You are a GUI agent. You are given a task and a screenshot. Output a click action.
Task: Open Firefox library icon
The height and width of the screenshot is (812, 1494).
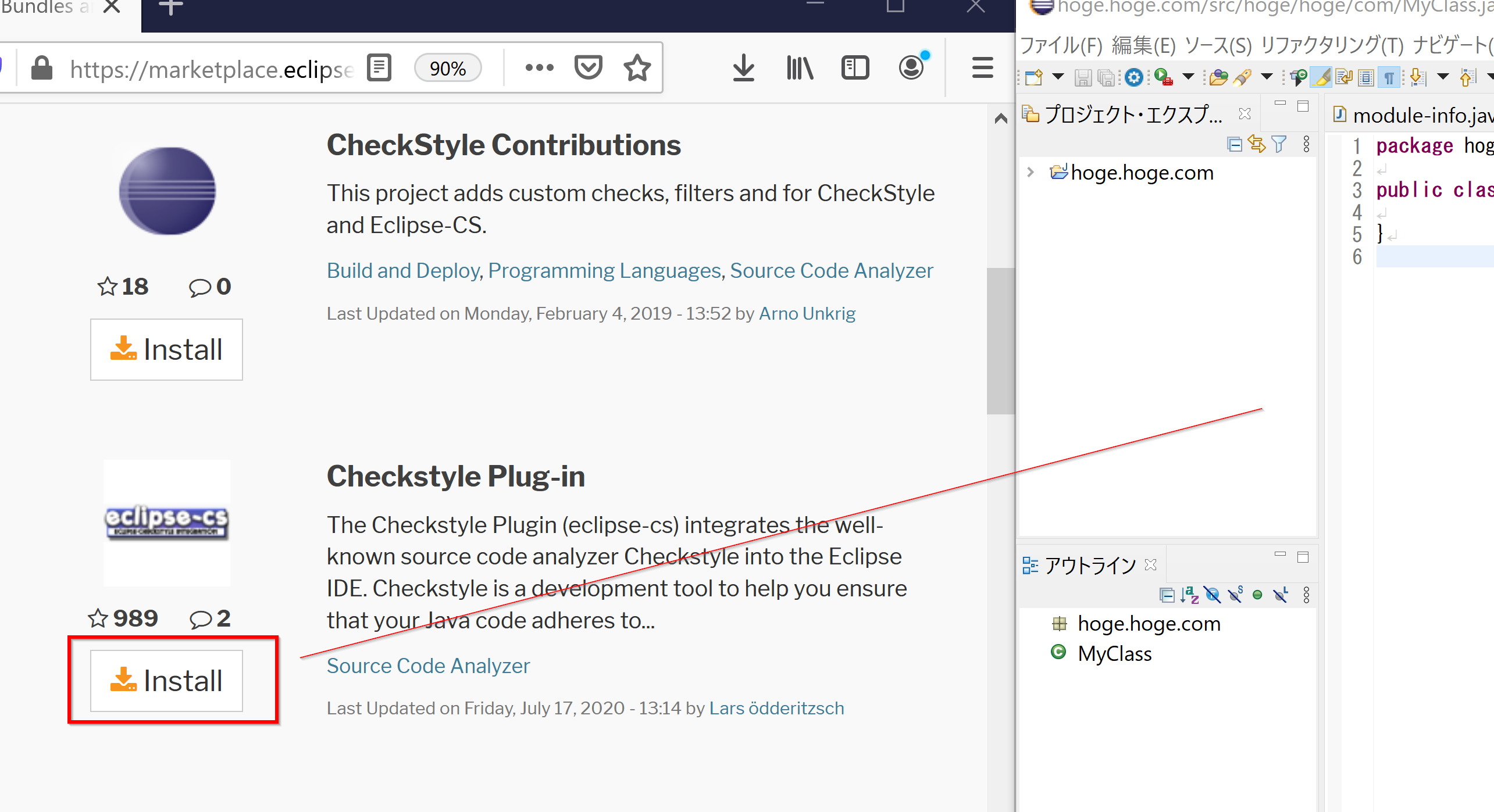pos(800,69)
